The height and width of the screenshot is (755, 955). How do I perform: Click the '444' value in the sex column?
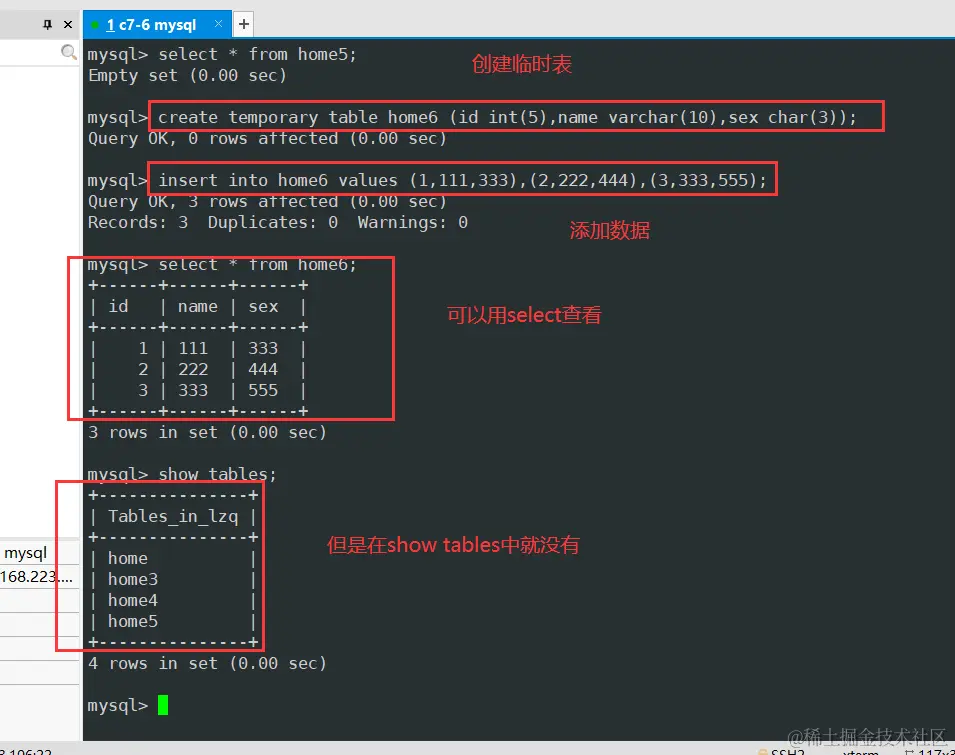(263, 369)
